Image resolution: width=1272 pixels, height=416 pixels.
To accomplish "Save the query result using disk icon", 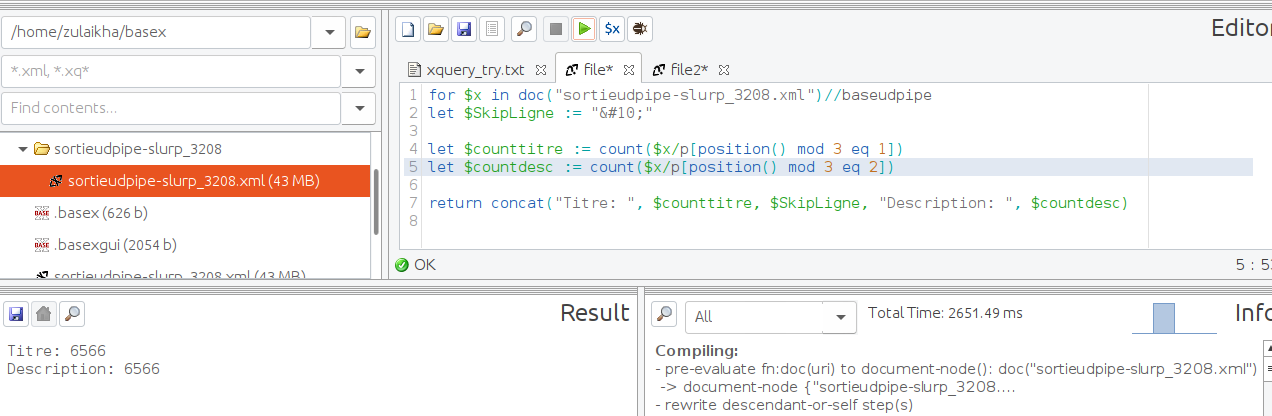I will tap(16, 315).
